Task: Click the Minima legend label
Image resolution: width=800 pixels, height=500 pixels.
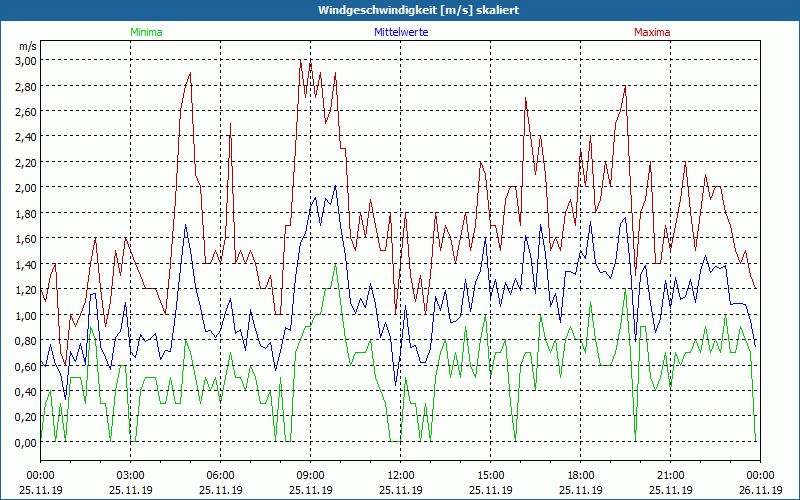Action: pyautogui.click(x=145, y=32)
